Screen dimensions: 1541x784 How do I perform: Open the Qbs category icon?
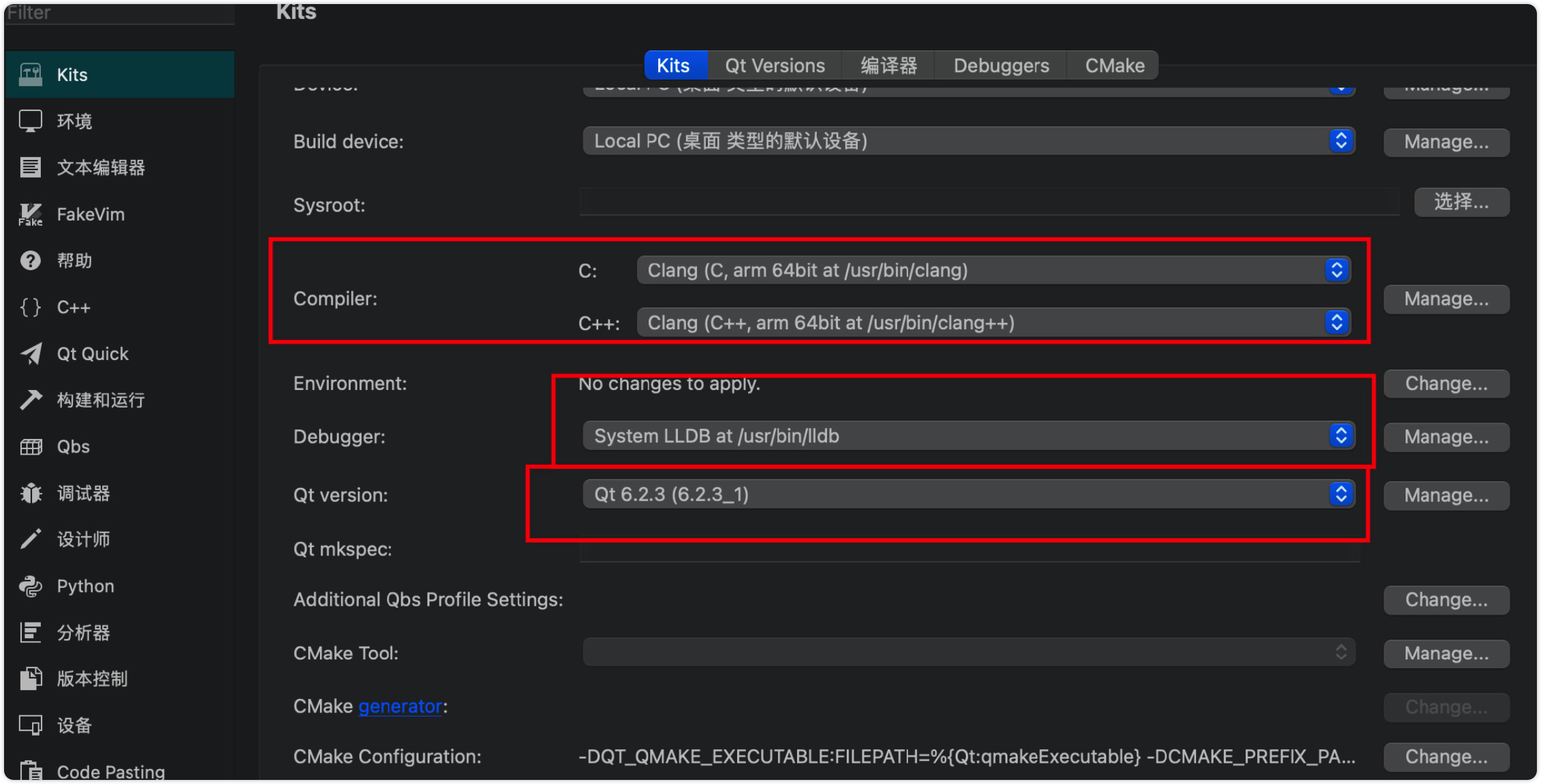(31, 447)
